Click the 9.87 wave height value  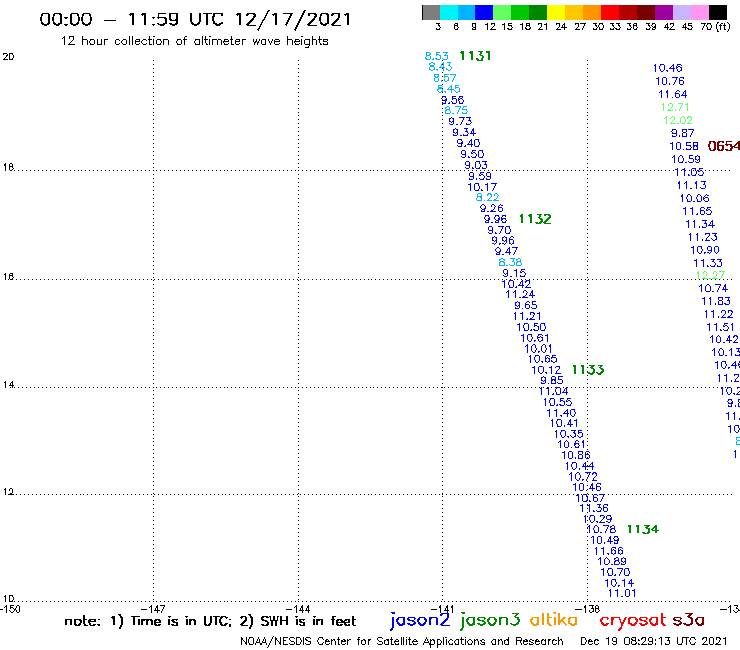(683, 133)
